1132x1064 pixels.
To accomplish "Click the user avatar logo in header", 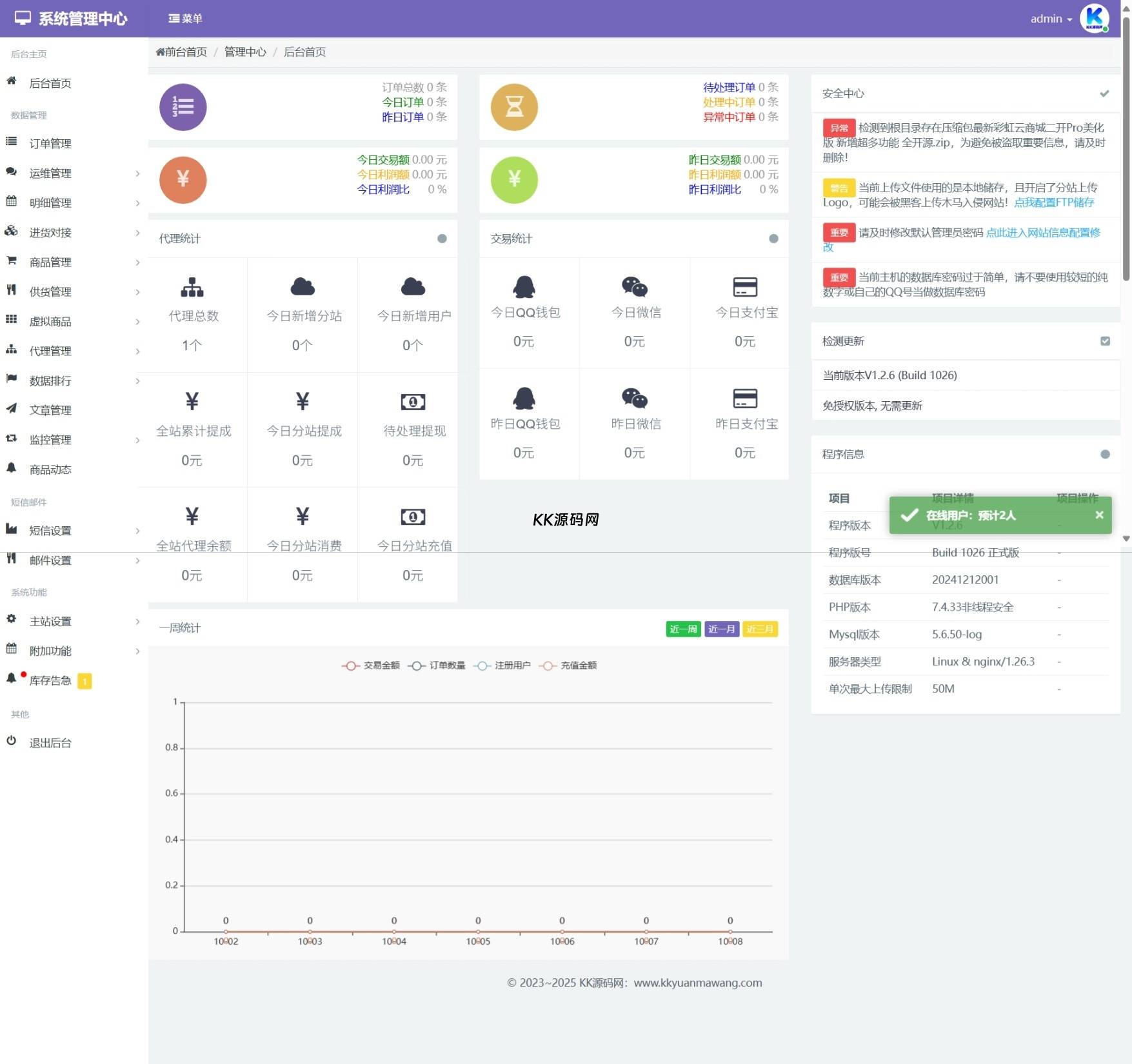I will point(1094,18).
